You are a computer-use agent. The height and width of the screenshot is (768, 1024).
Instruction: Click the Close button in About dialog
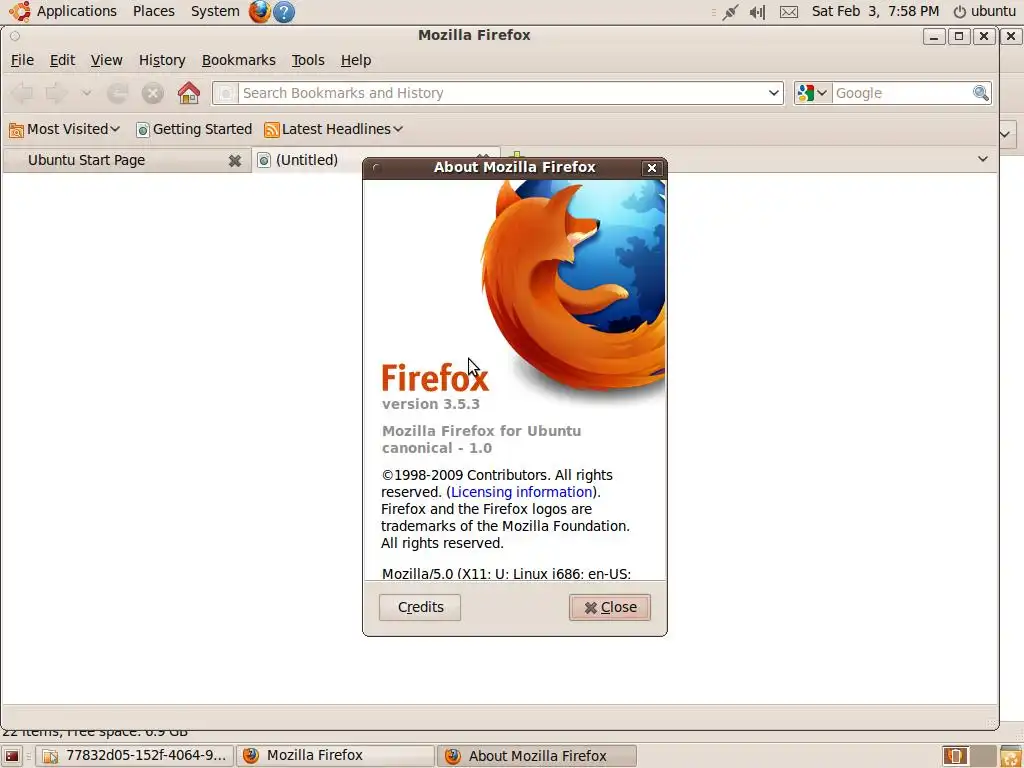(609, 607)
